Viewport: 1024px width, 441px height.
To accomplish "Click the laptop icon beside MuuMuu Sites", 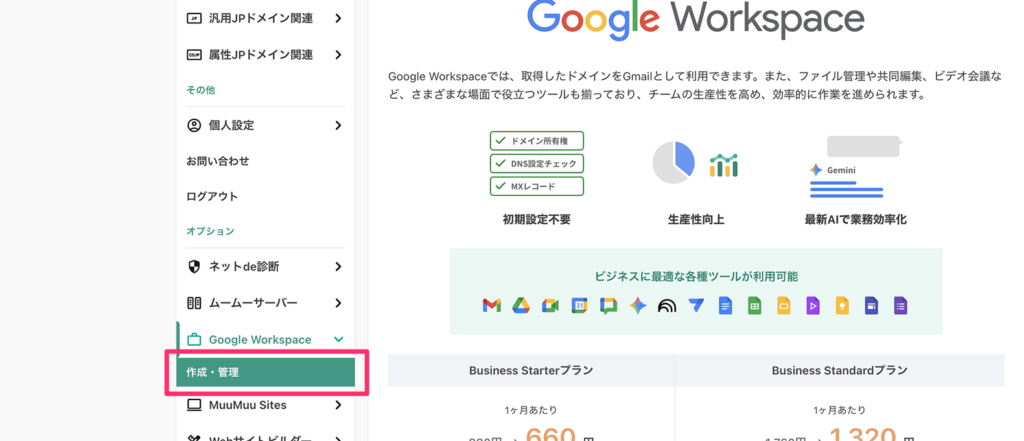I will [x=194, y=405].
